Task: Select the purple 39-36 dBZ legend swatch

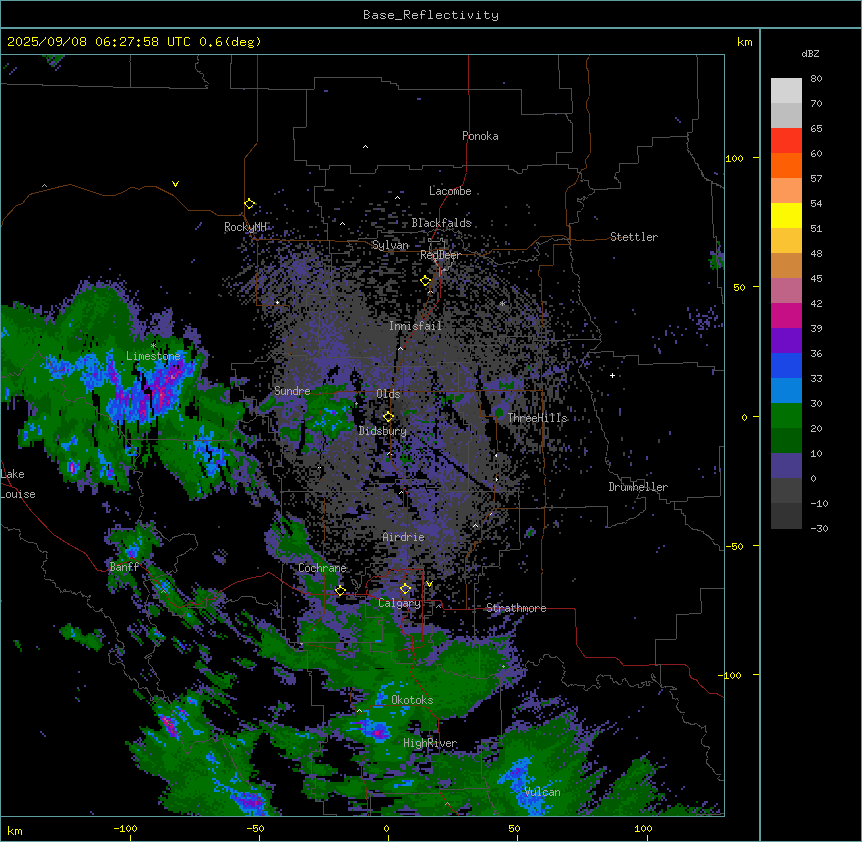Action: click(x=786, y=341)
